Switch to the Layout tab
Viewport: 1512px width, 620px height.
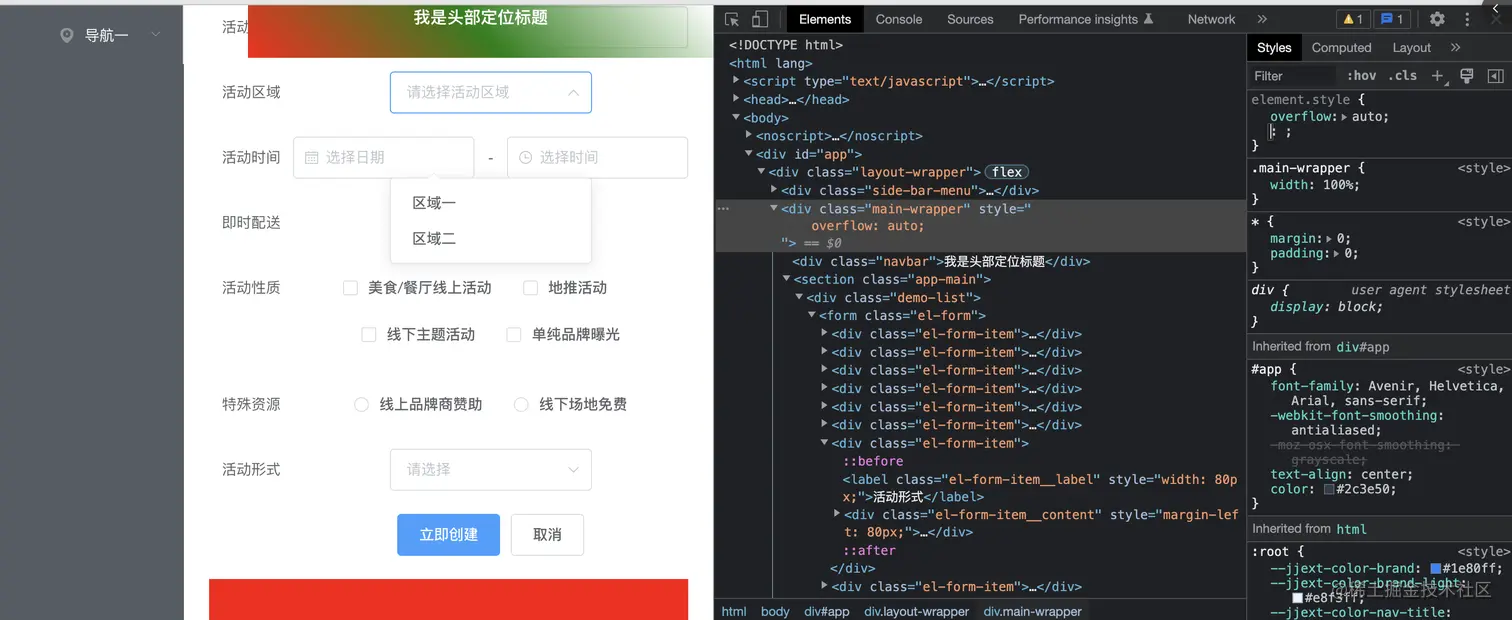coord(1411,47)
